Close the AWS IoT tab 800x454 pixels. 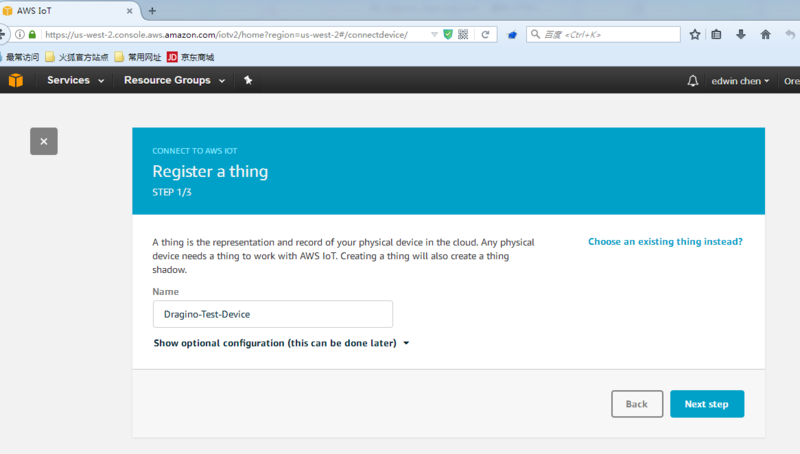(x=130, y=11)
